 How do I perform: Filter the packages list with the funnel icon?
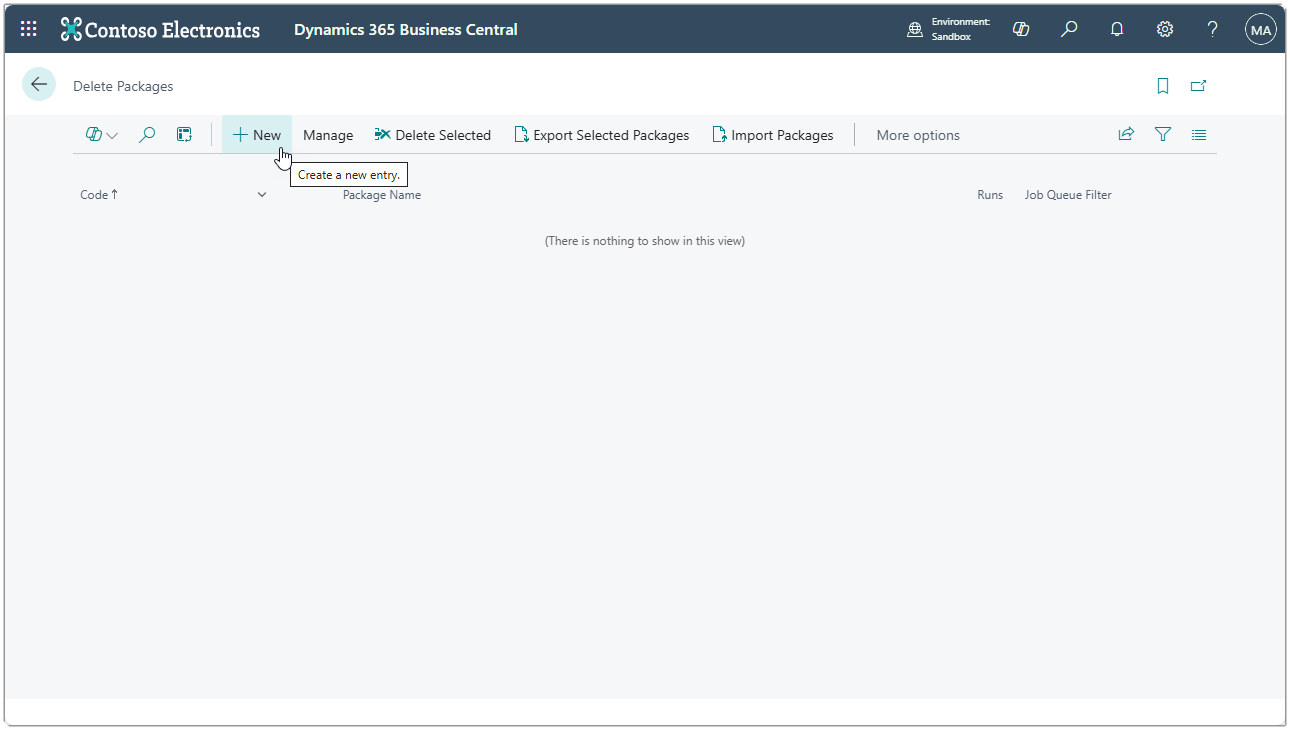[x=1162, y=134]
